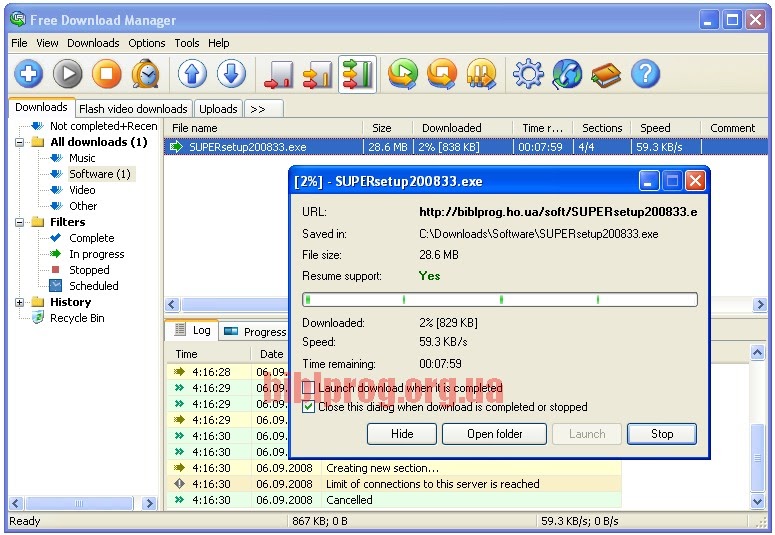Click the Open folder button

(494, 434)
